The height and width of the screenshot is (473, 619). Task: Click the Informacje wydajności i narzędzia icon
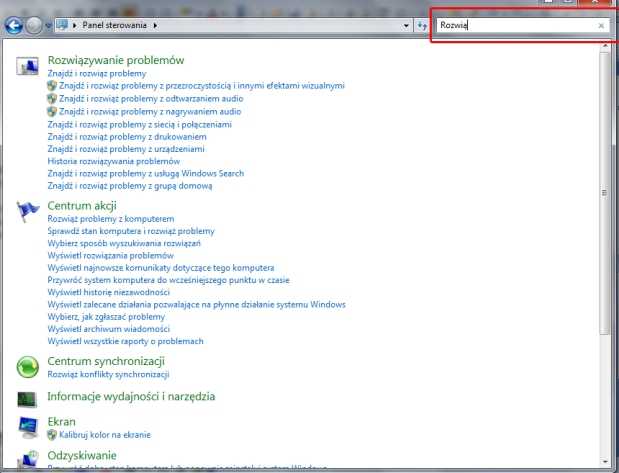28,398
